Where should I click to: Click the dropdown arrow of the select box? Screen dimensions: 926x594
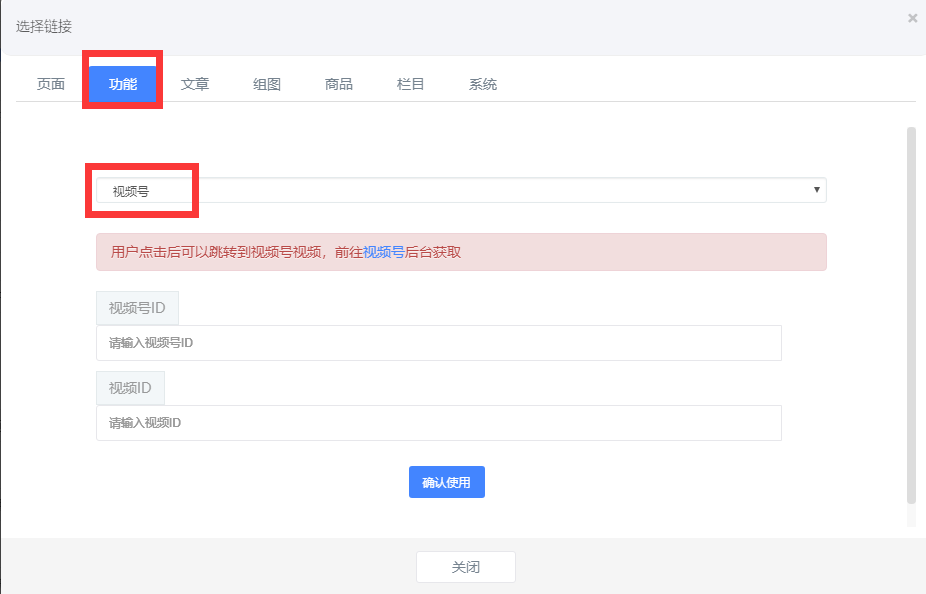(x=816, y=190)
